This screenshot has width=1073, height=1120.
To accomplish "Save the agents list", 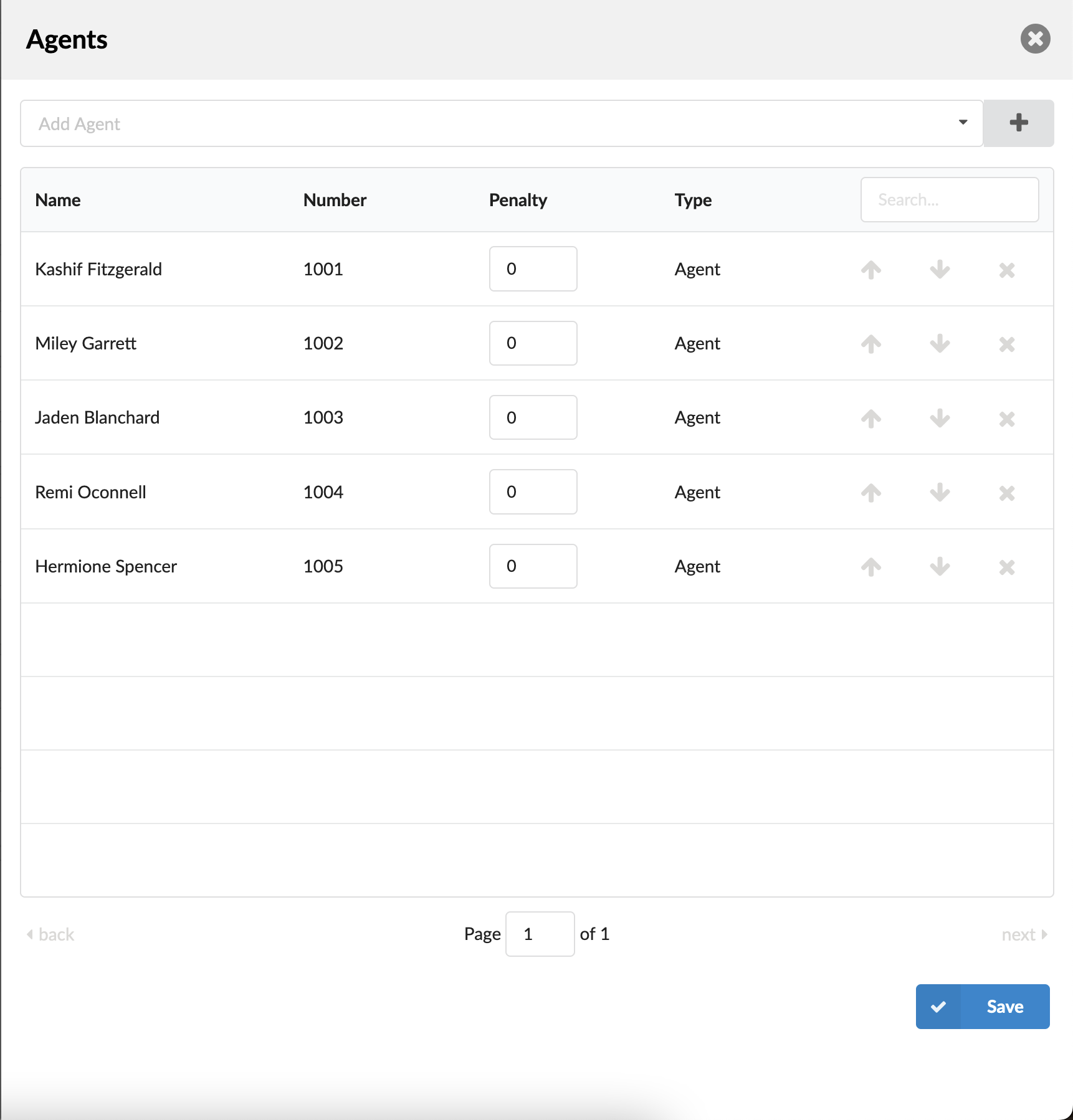I will pos(983,1007).
